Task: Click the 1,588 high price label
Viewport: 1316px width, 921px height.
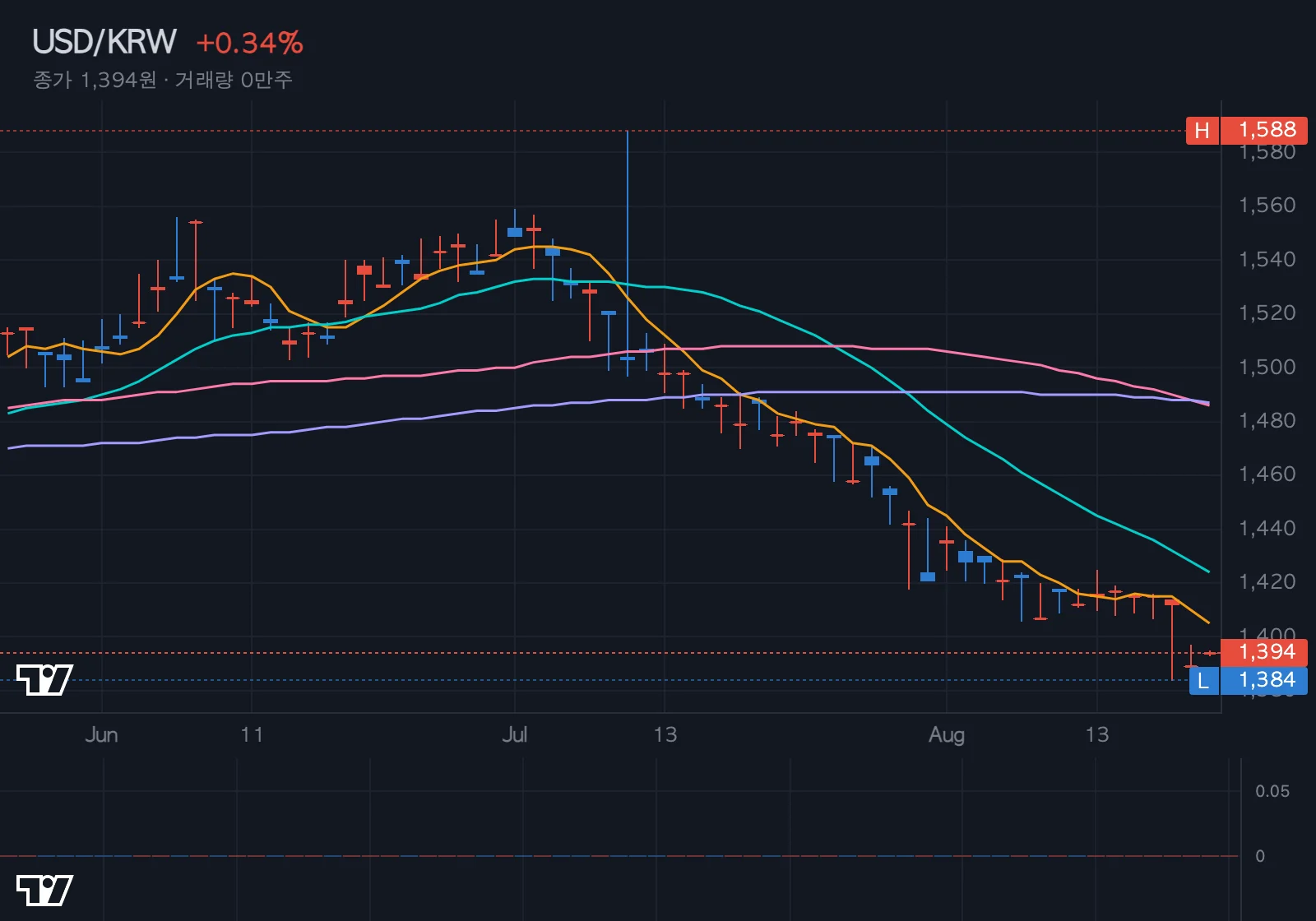Action: tap(1265, 130)
